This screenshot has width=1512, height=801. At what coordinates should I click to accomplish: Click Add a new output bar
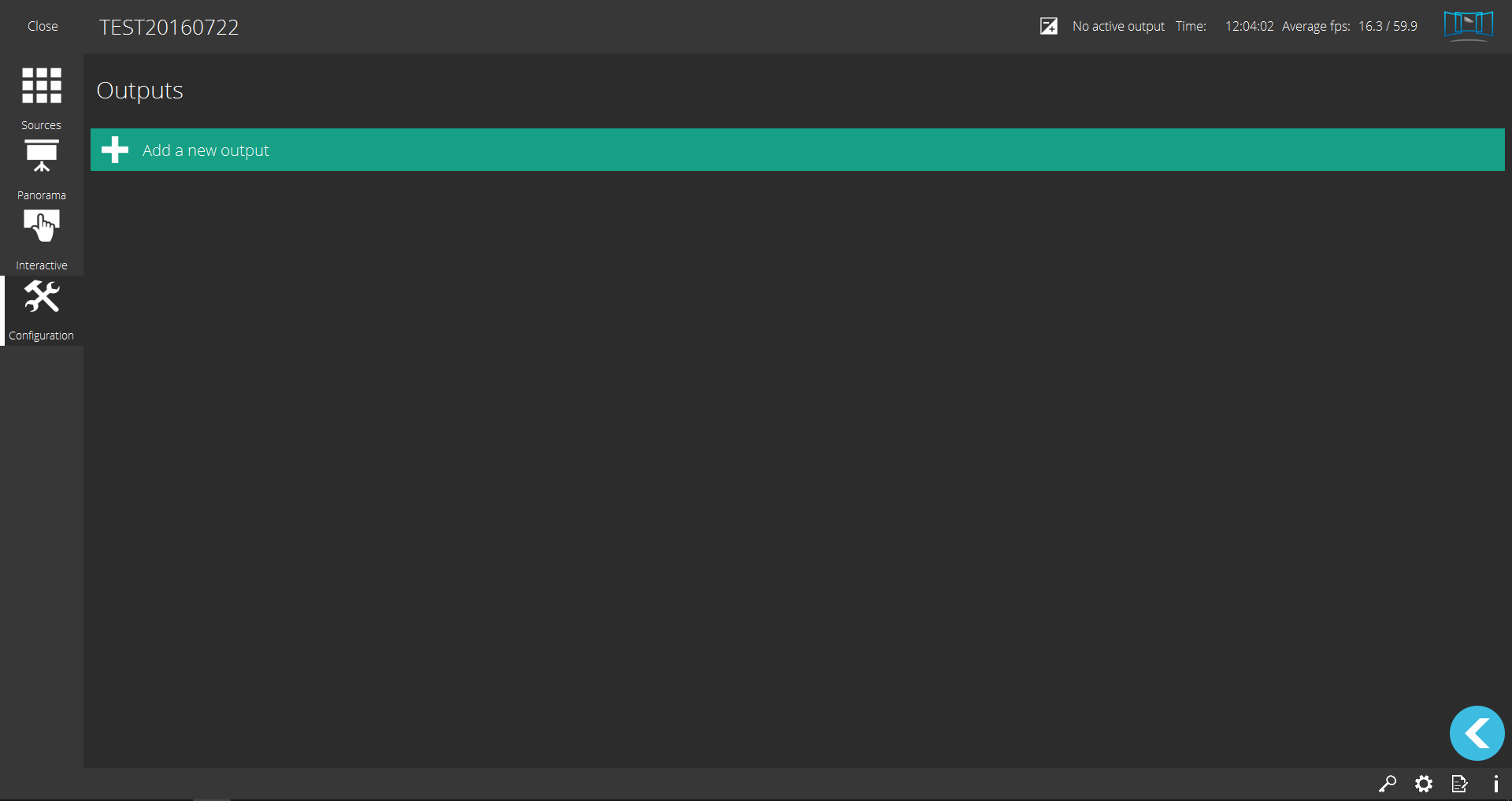point(797,150)
